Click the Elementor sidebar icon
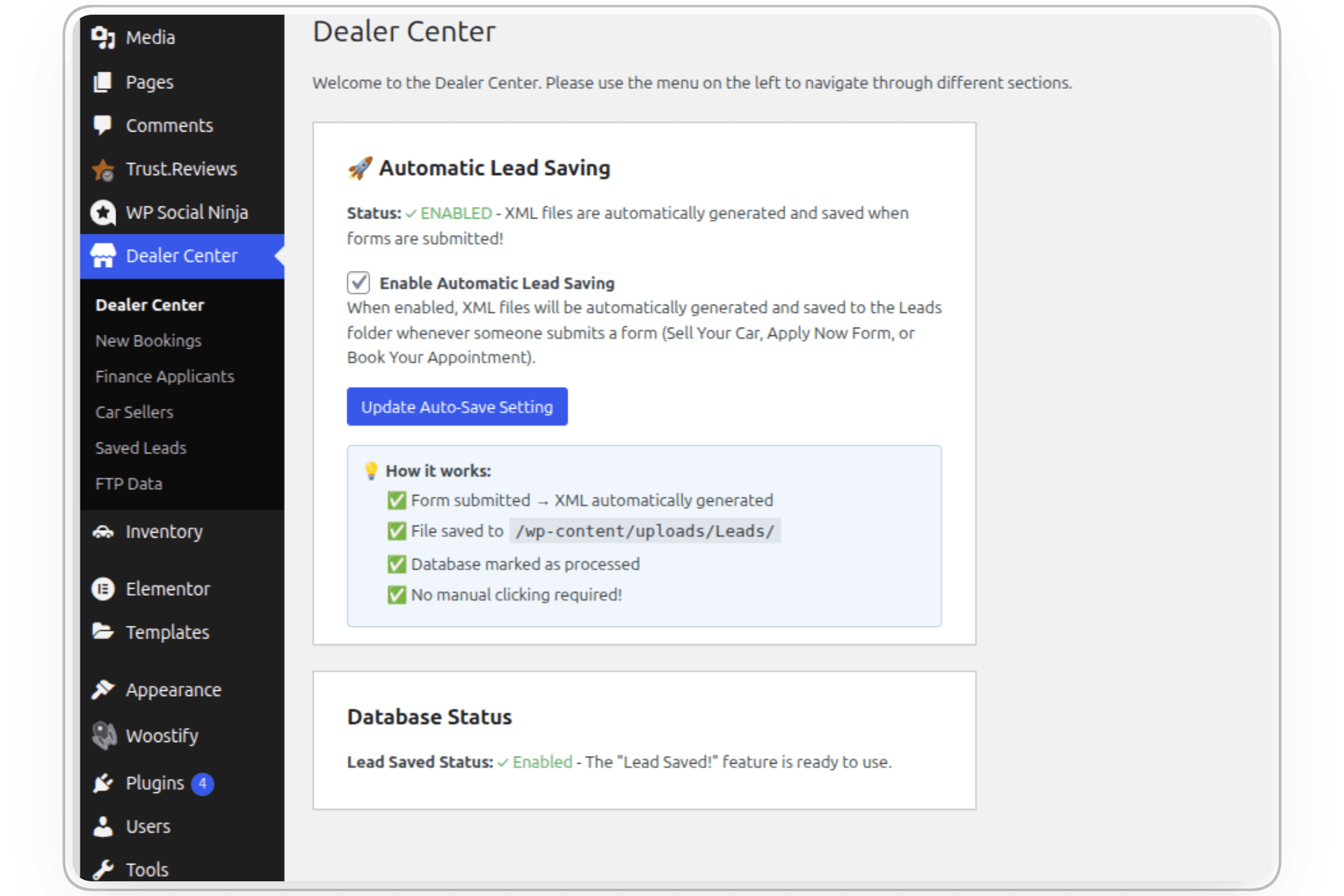Image resolution: width=1344 pixels, height=896 pixels. pos(104,589)
